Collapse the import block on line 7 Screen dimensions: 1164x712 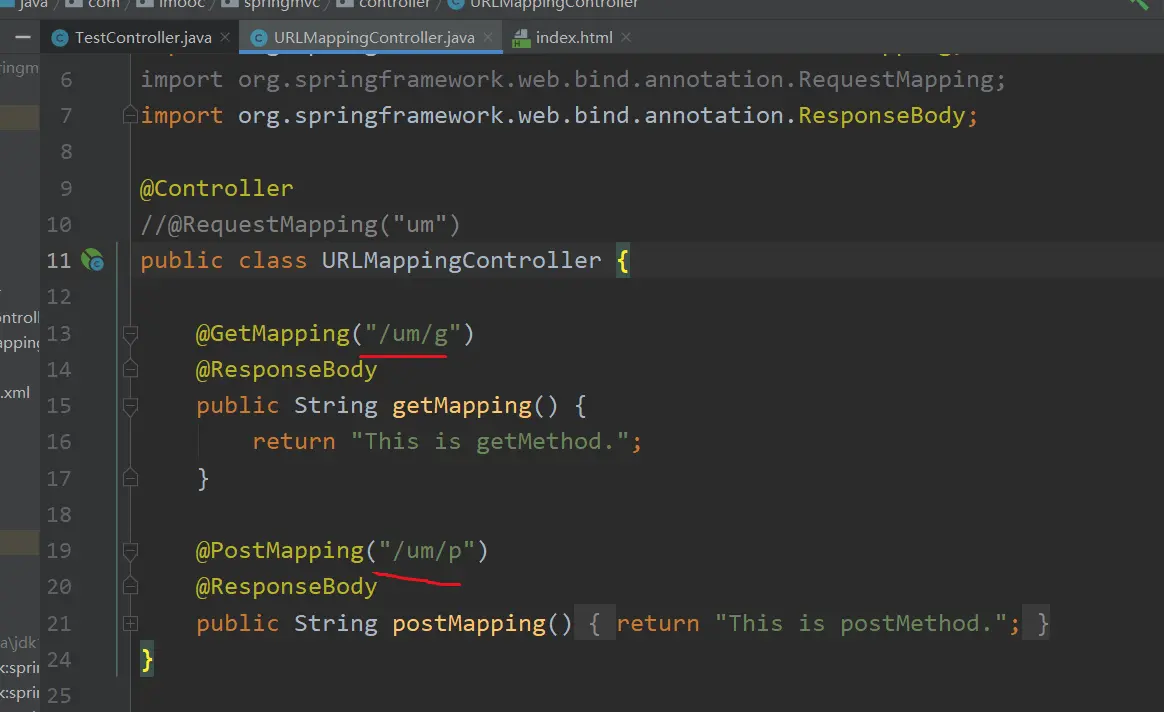coord(130,116)
